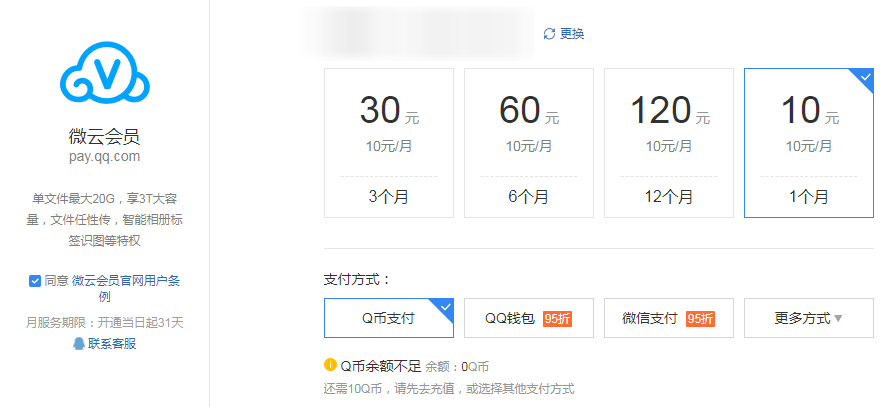894x407 pixels.
Task: Pick QQ钱包 as payment method
Action: pos(512,318)
